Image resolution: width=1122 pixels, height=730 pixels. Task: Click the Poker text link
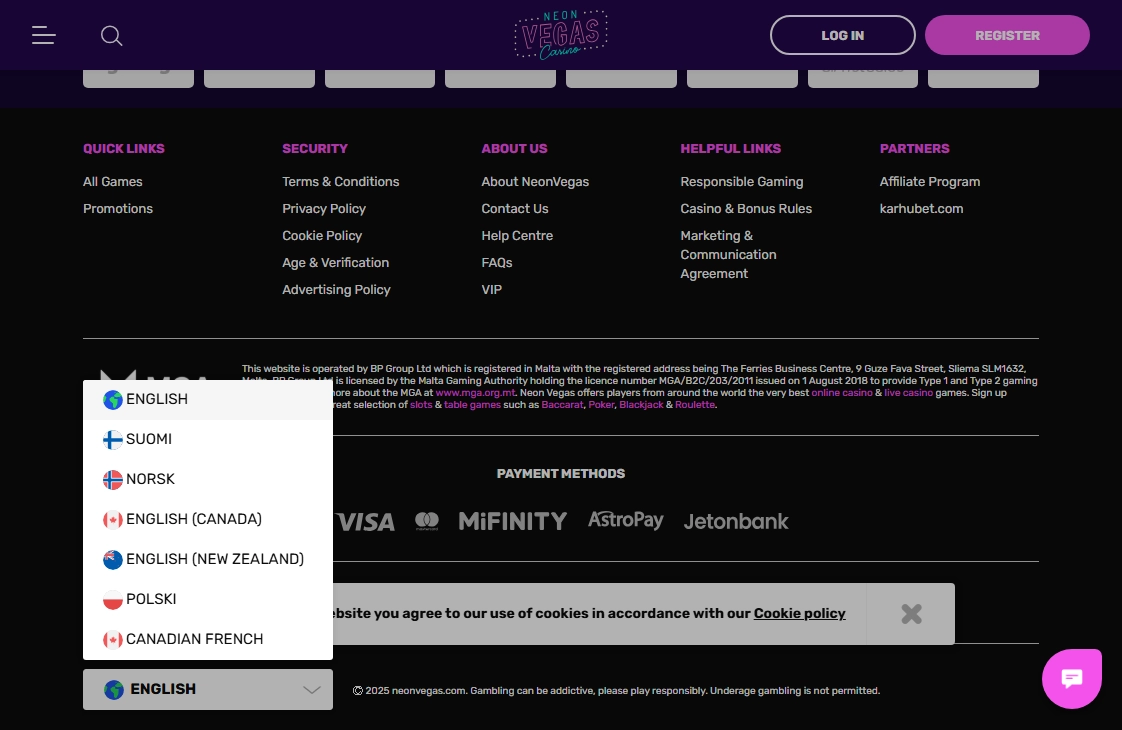coord(601,405)
